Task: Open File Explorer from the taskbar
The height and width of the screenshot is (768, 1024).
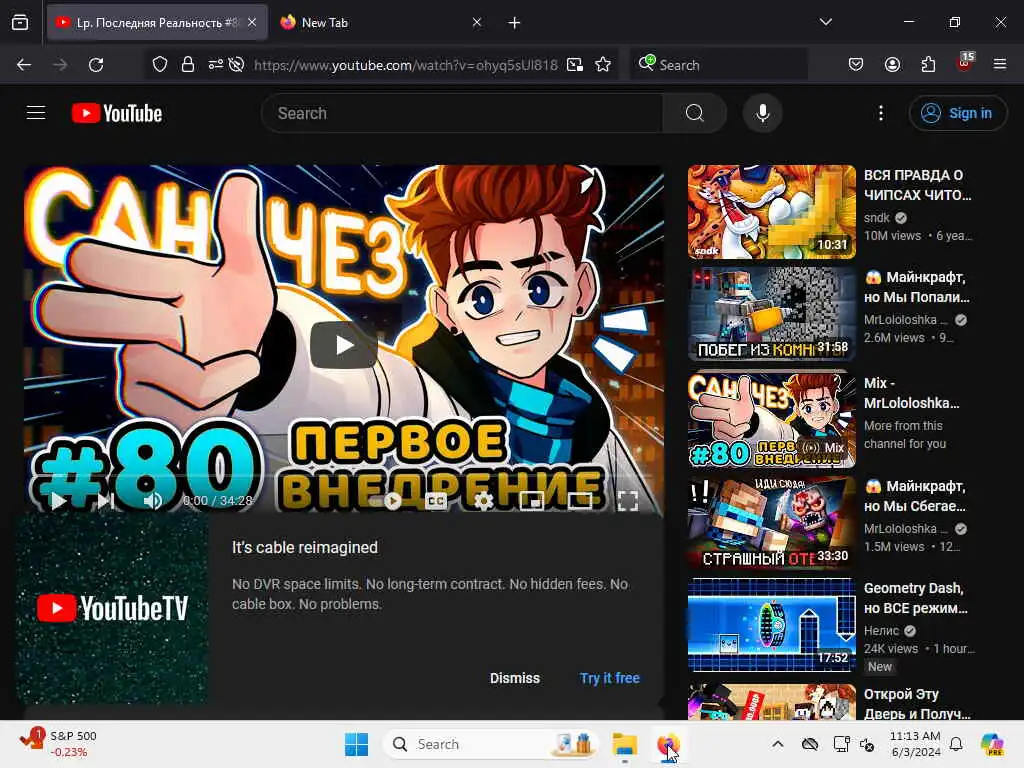Action: [x=624, y=744]
